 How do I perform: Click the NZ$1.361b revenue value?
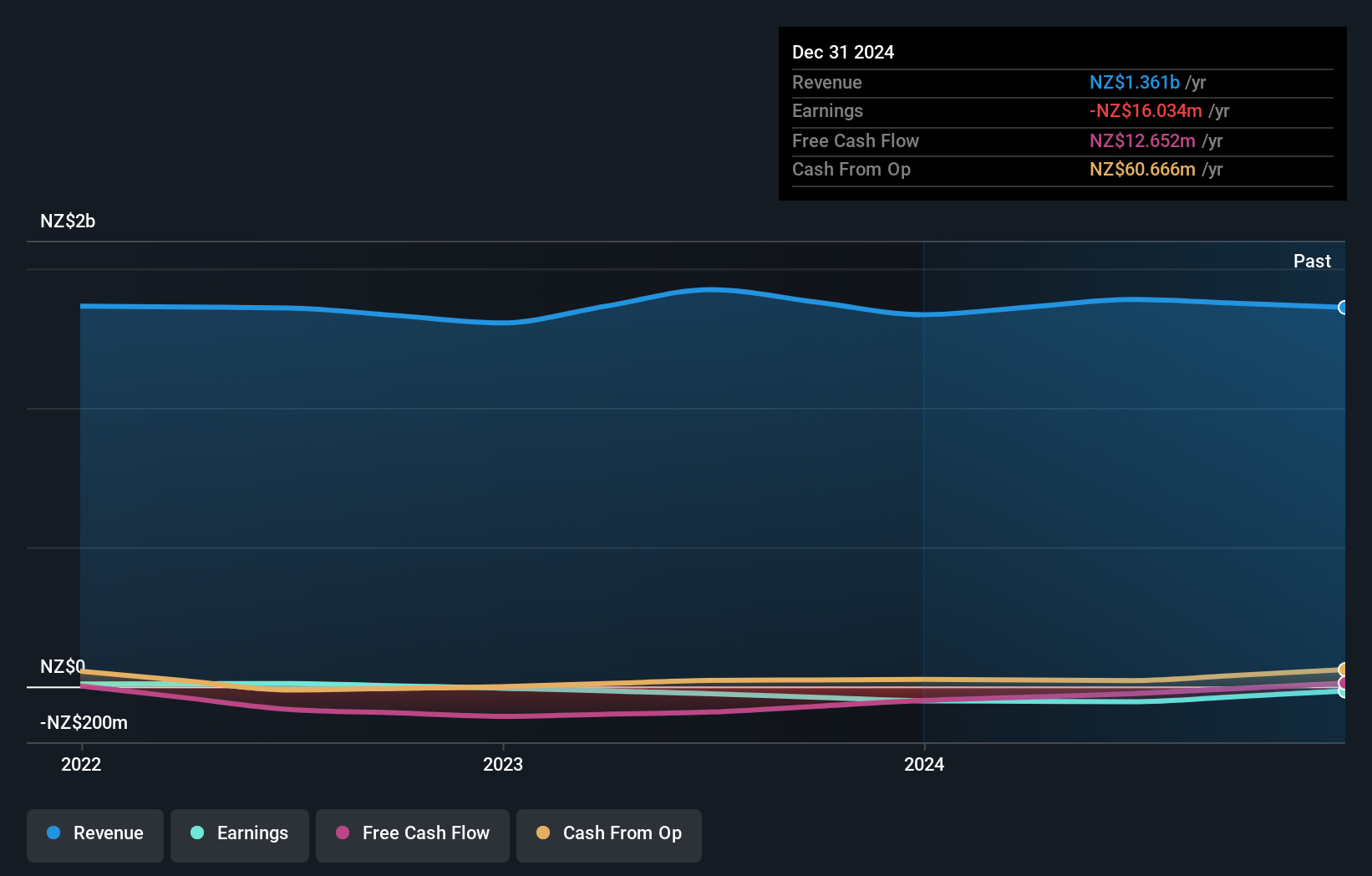click(1135, 82)
